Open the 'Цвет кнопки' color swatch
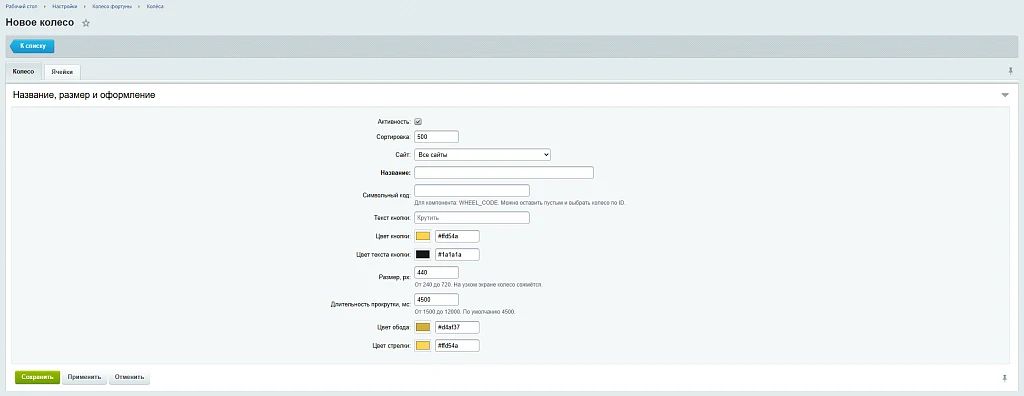This screenshot has width=1024, height=396. (423, 236)
